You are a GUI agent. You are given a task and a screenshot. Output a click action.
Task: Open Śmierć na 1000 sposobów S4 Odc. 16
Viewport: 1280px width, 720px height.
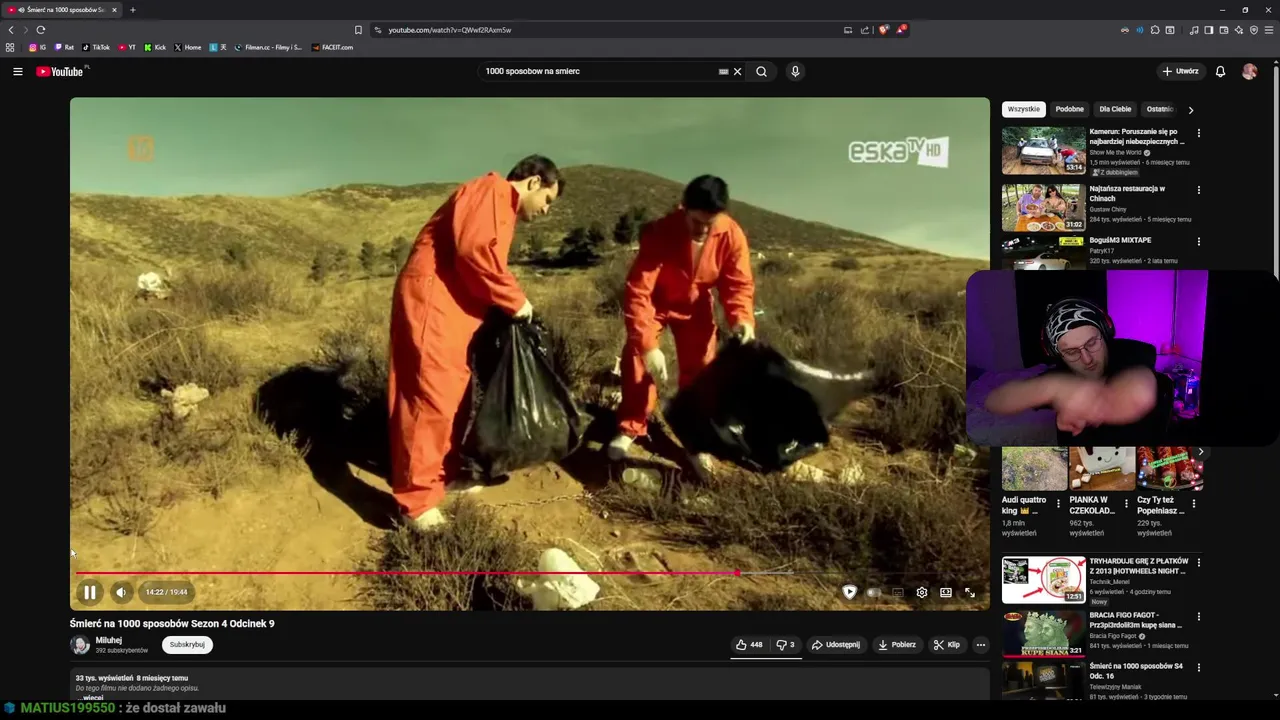(1136, 671)
